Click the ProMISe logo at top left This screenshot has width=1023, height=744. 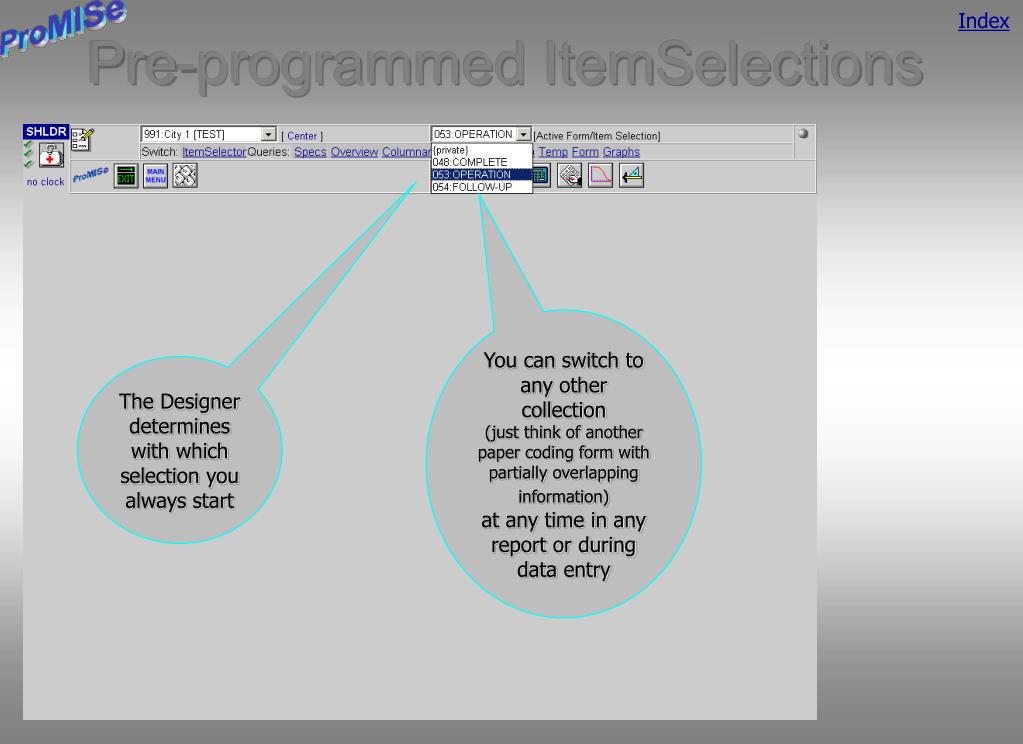coord(62,26)
